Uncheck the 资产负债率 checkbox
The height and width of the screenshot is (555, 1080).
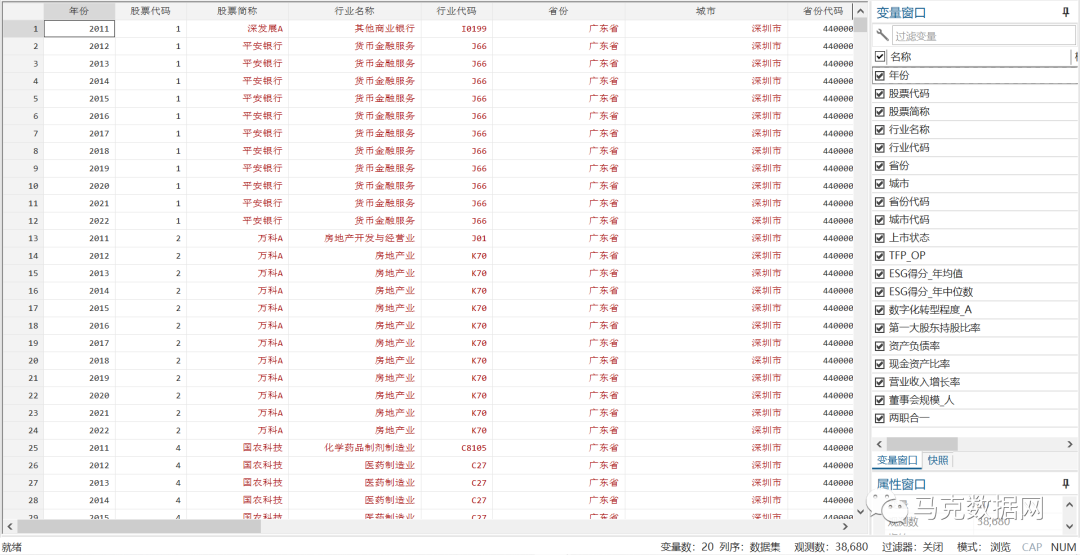point(880,346)
